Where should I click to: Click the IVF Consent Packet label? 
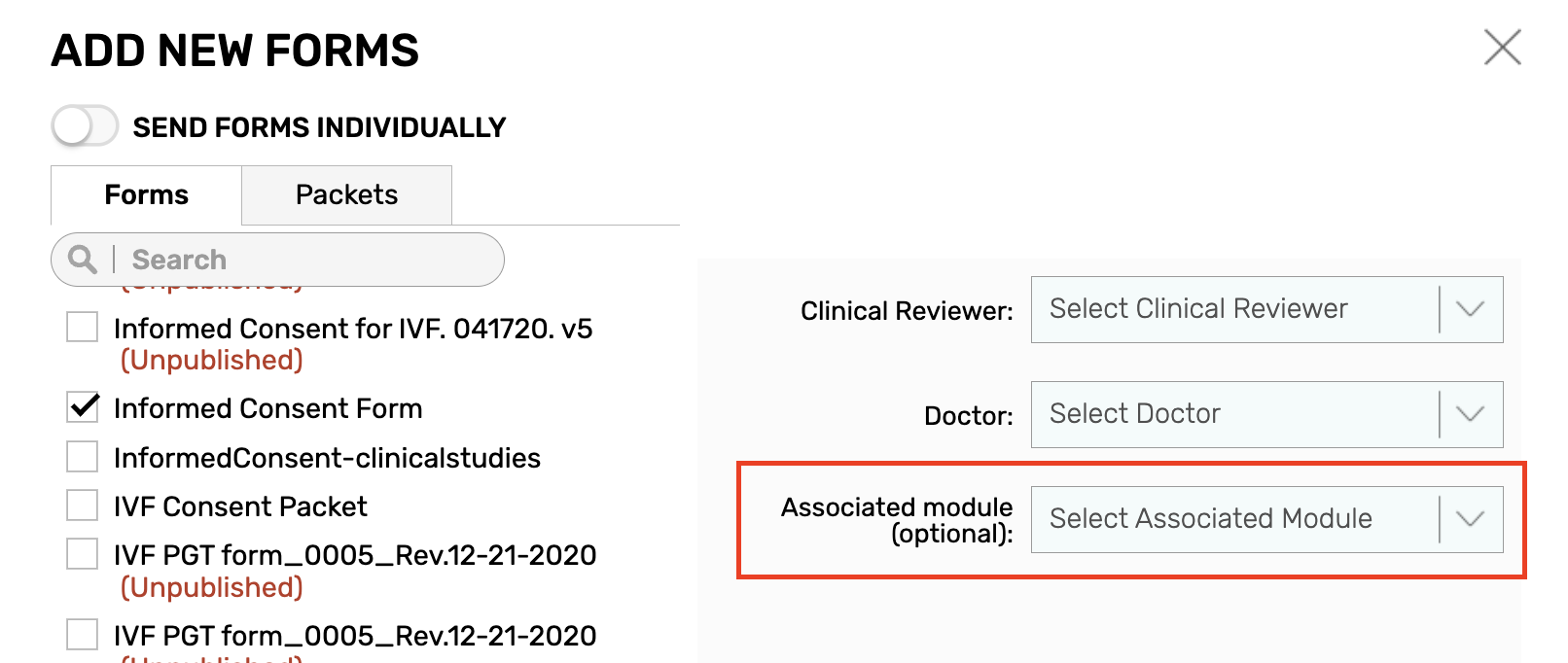(x=240, y=506)
